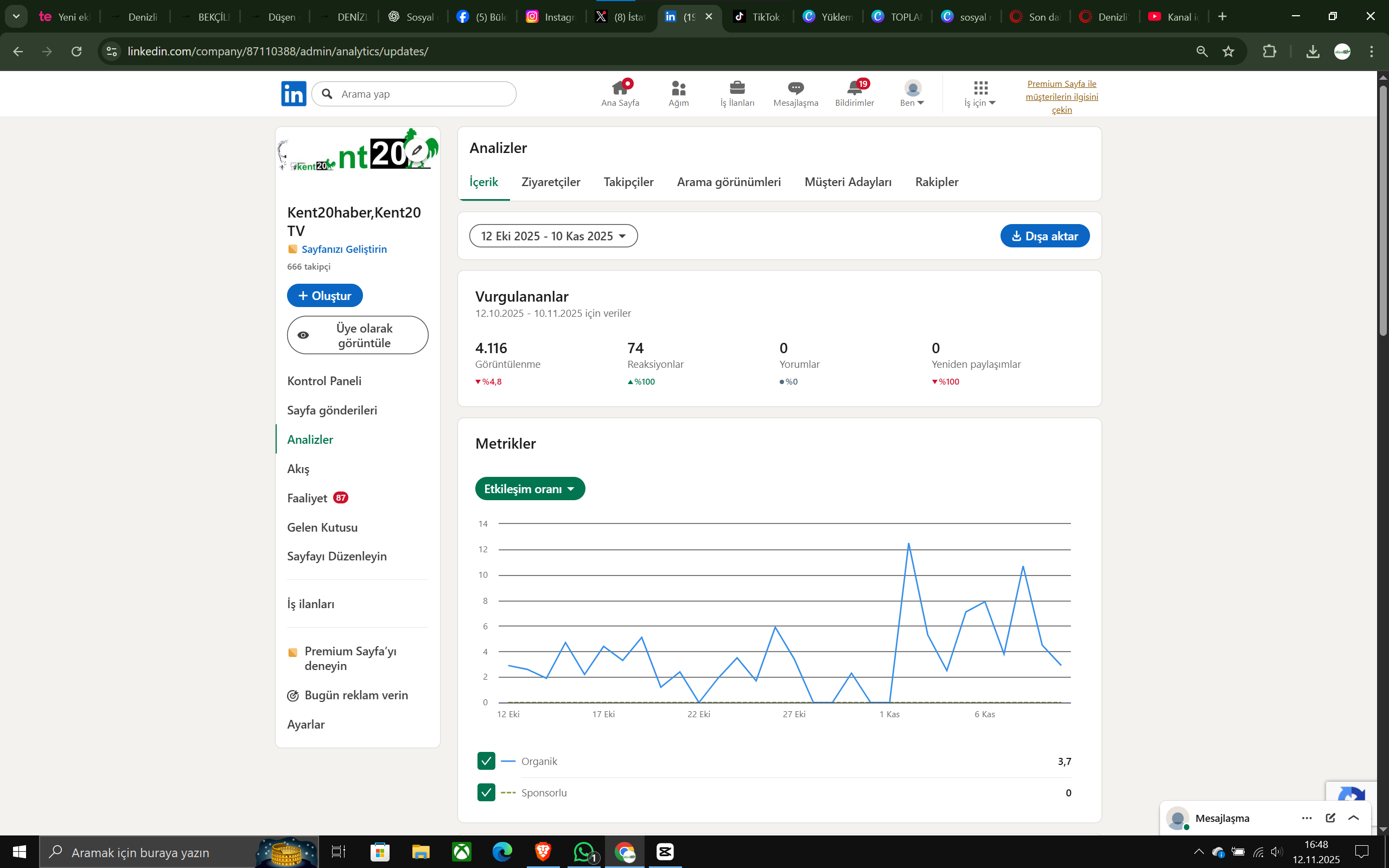Open Mesajlaşma chat icon in navbar
The height and width of the screenshot is (868, 1389).
tap(795, 88)
